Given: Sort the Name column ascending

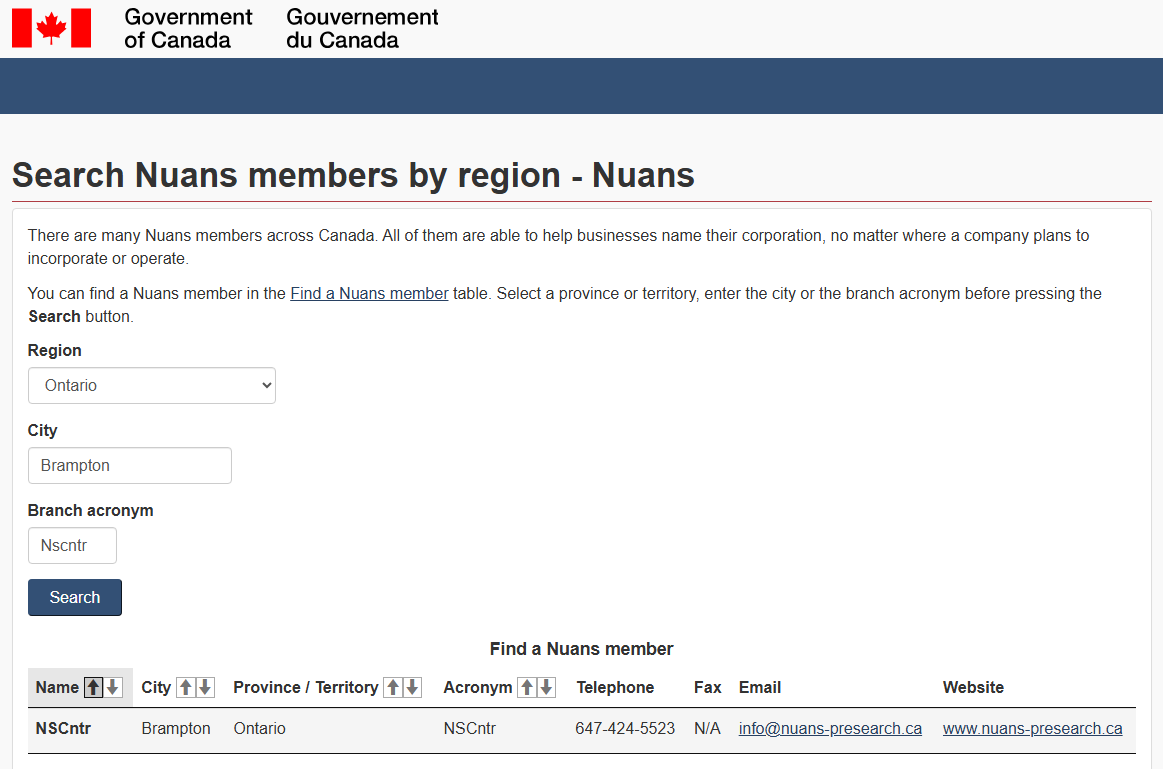Looking at the screenshot, I should point(94,688).
